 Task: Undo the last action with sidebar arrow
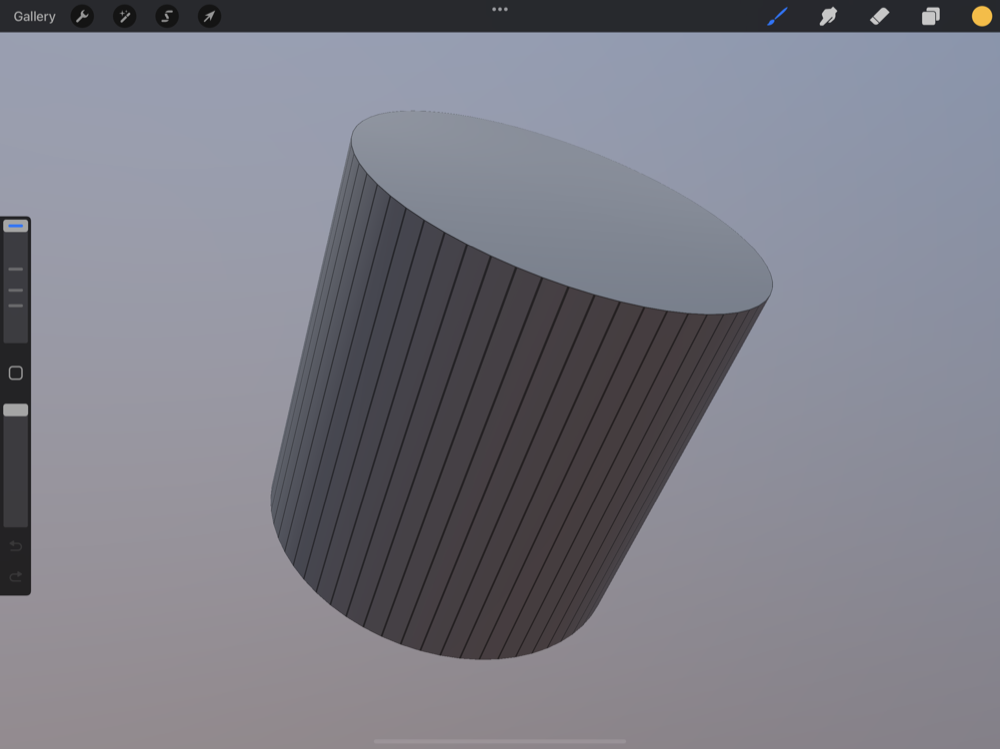pyautogui.click(x=16, y=546)
